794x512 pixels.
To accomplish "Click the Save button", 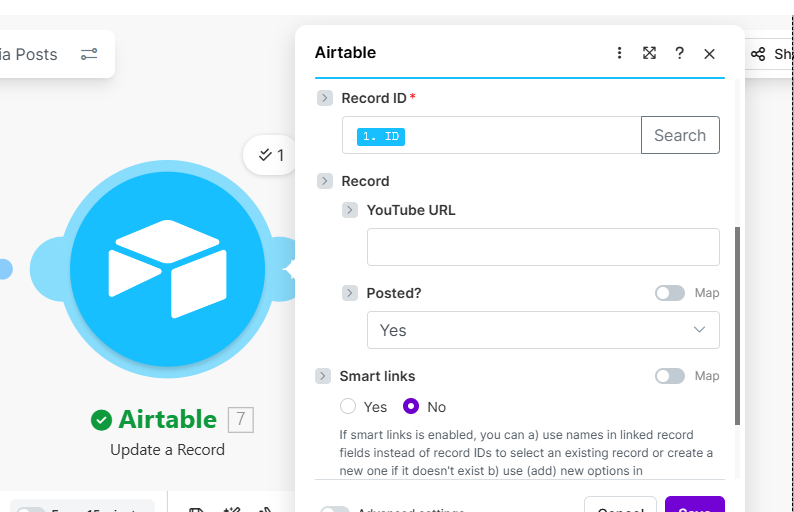I will pos(695,504).
